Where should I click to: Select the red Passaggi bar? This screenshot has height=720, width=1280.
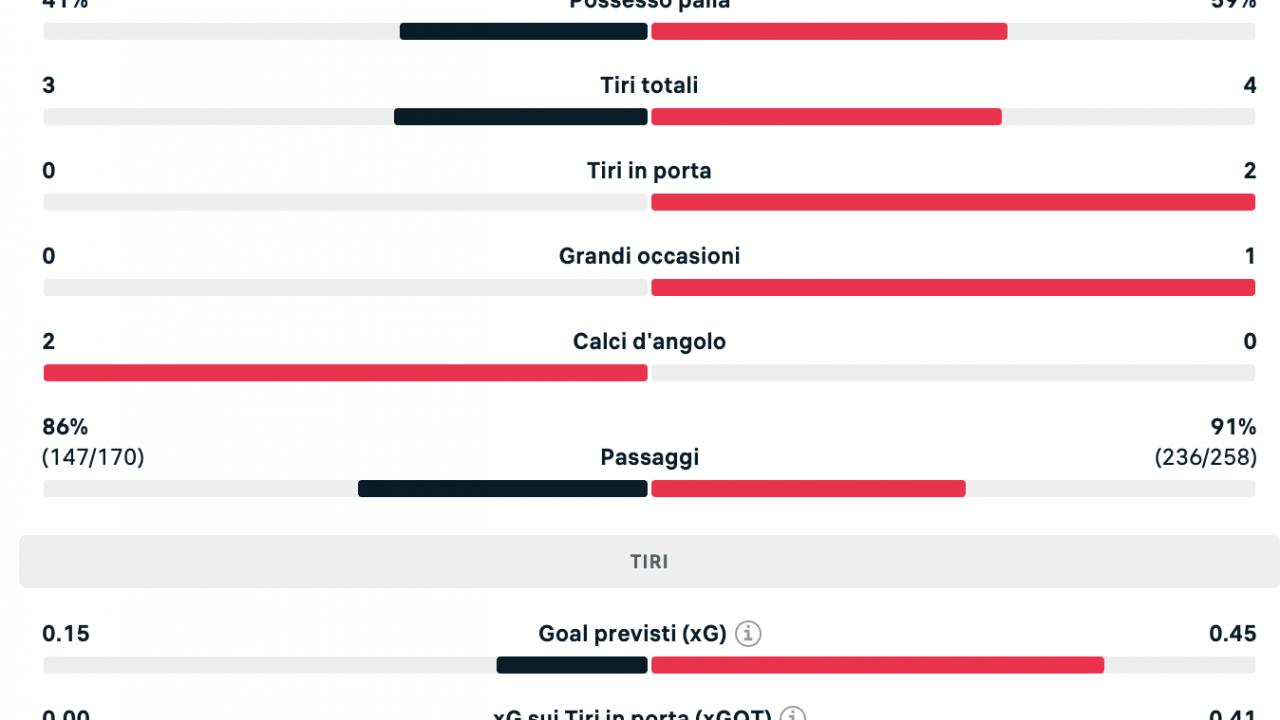pos(808,489)
